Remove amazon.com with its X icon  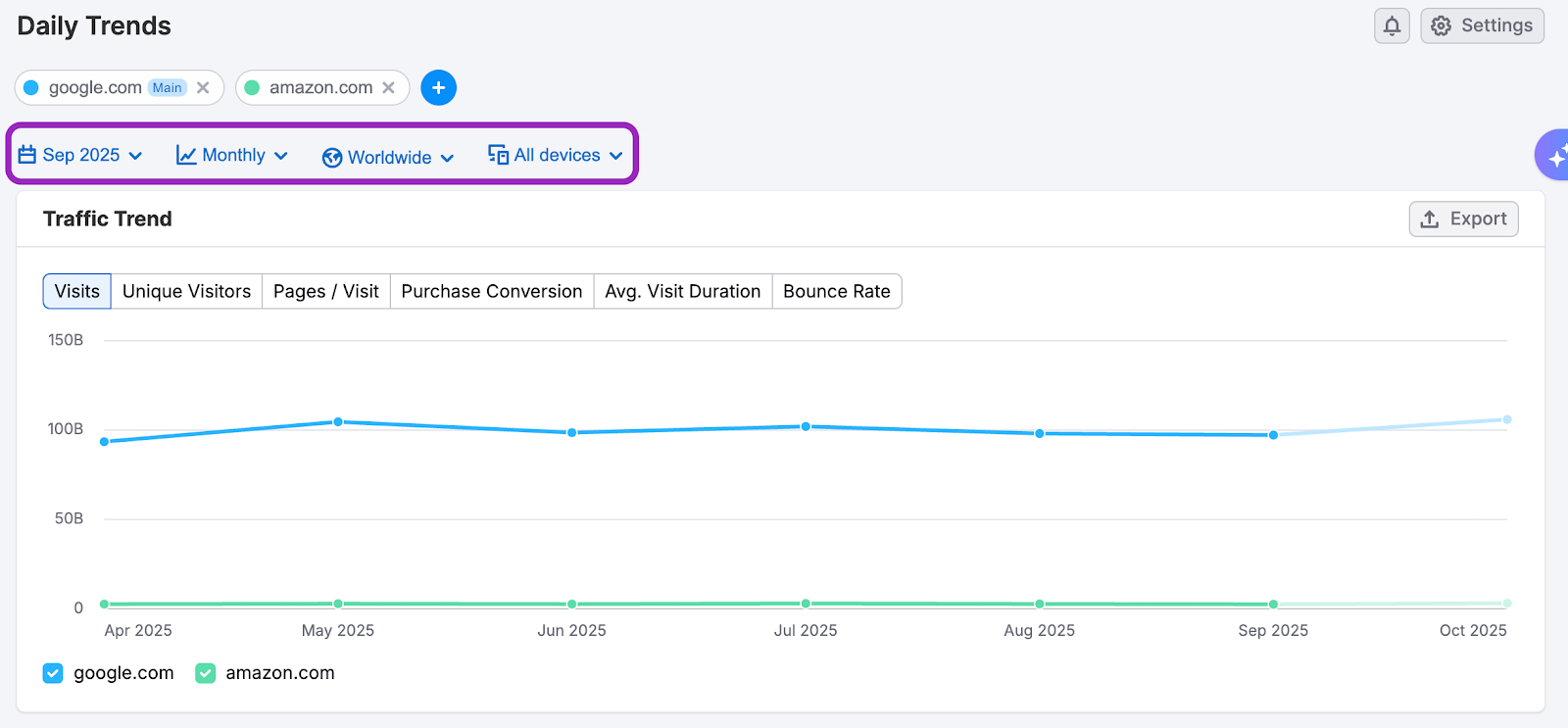pos(389,87)
